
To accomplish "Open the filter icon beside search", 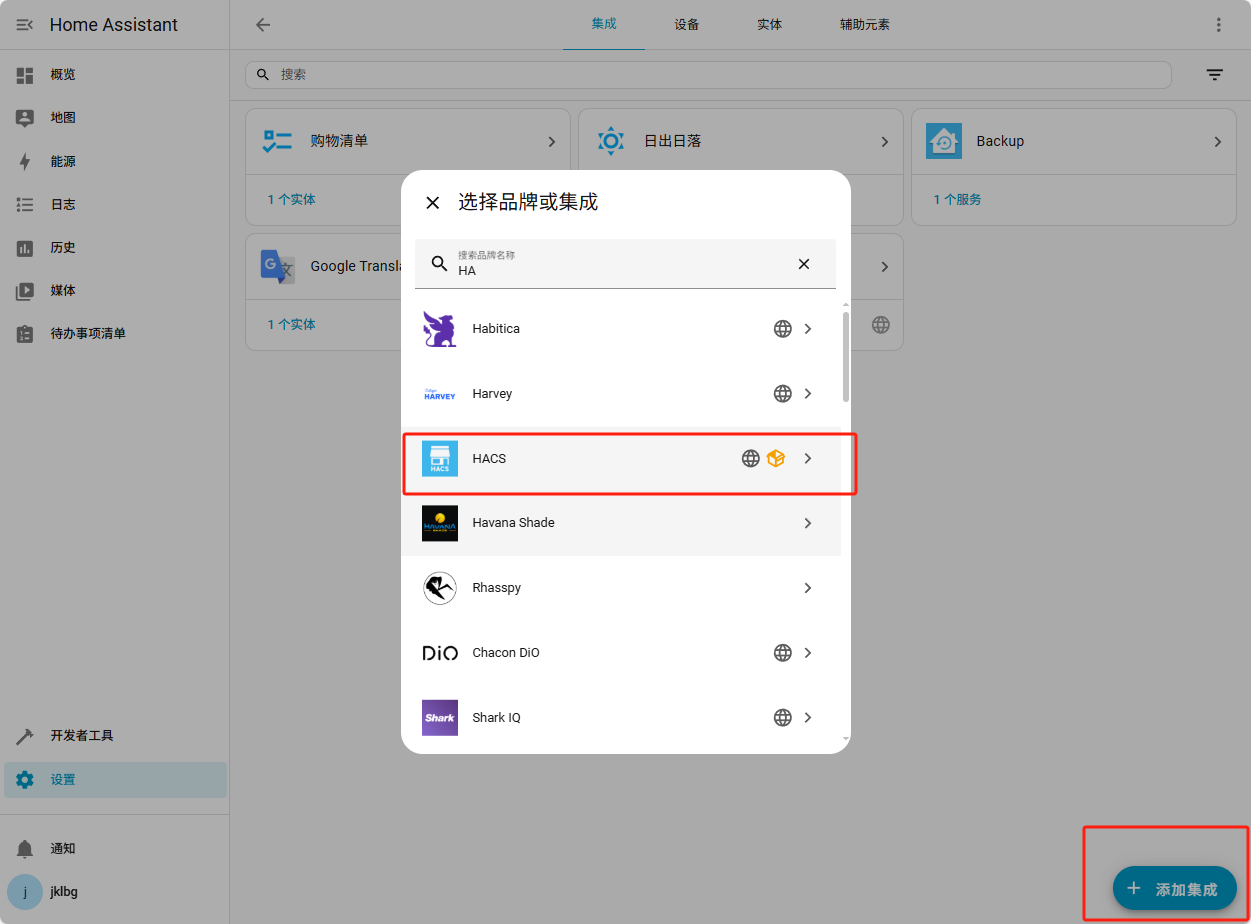I will [x=1215, y=75].
